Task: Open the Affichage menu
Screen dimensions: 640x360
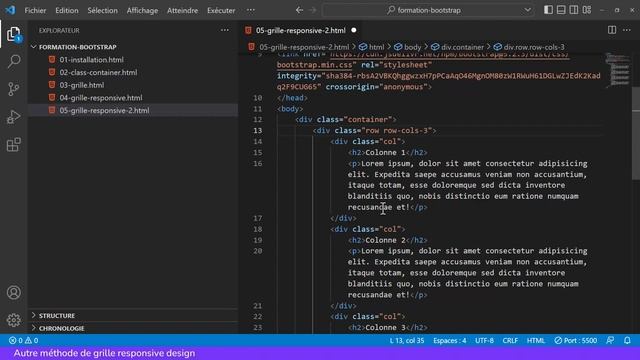Action: [142, 10]
